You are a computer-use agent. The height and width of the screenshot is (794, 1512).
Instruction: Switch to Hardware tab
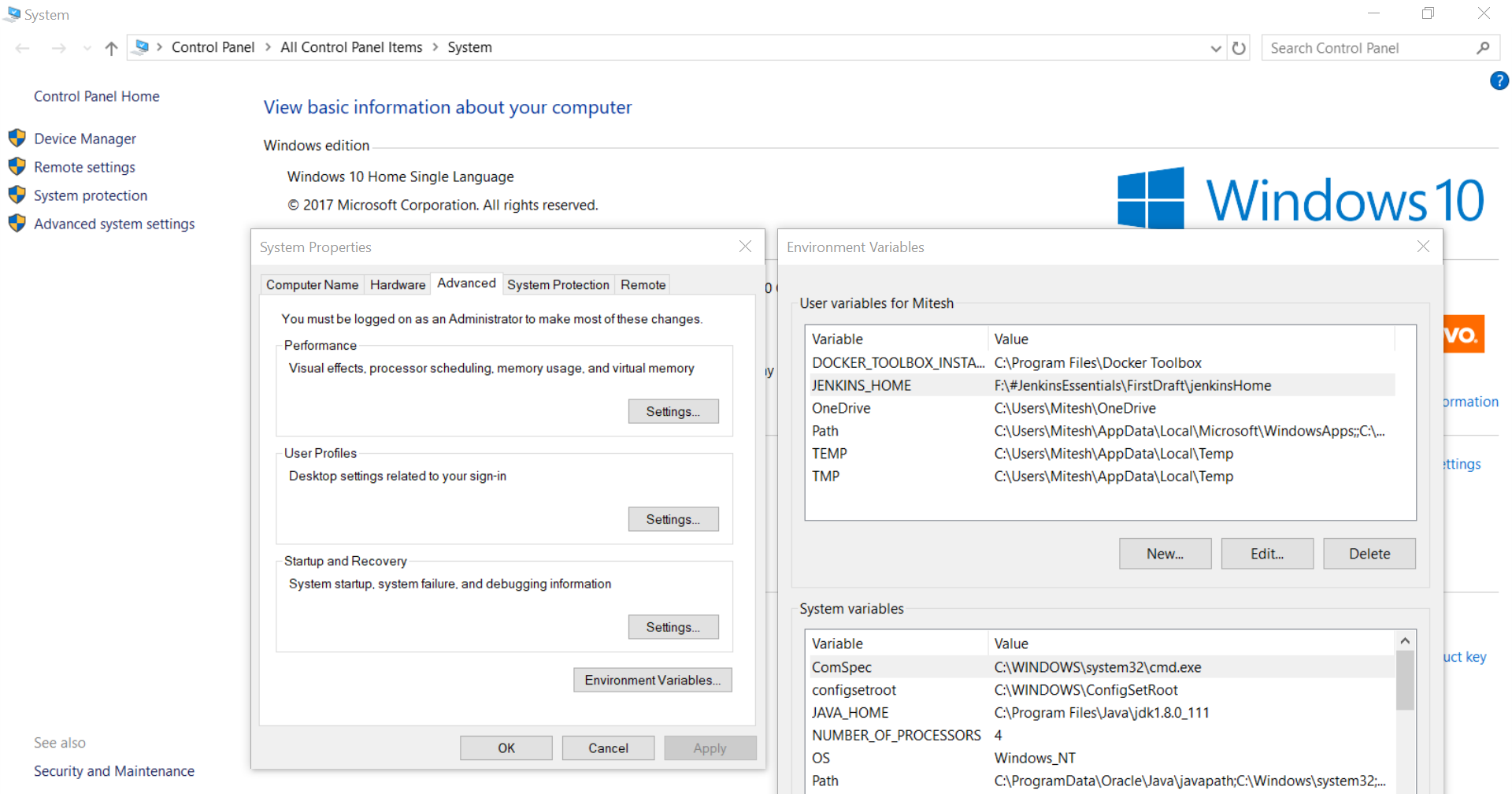coord(398,284)
